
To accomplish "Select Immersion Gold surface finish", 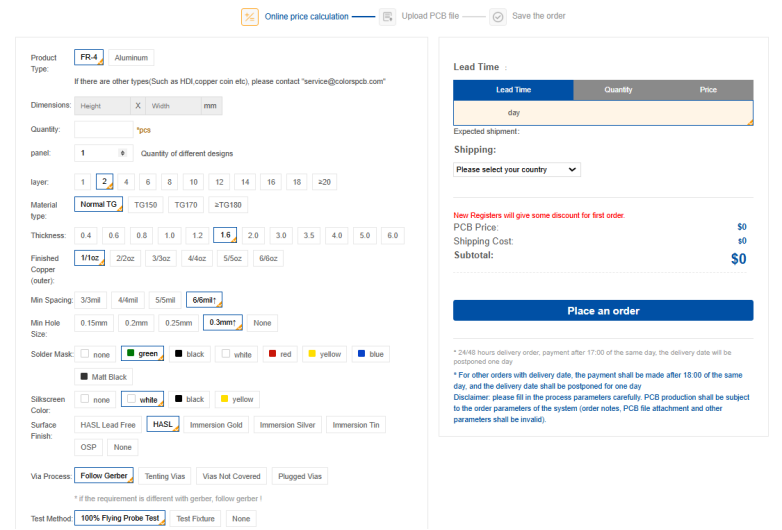I will 216,425.
